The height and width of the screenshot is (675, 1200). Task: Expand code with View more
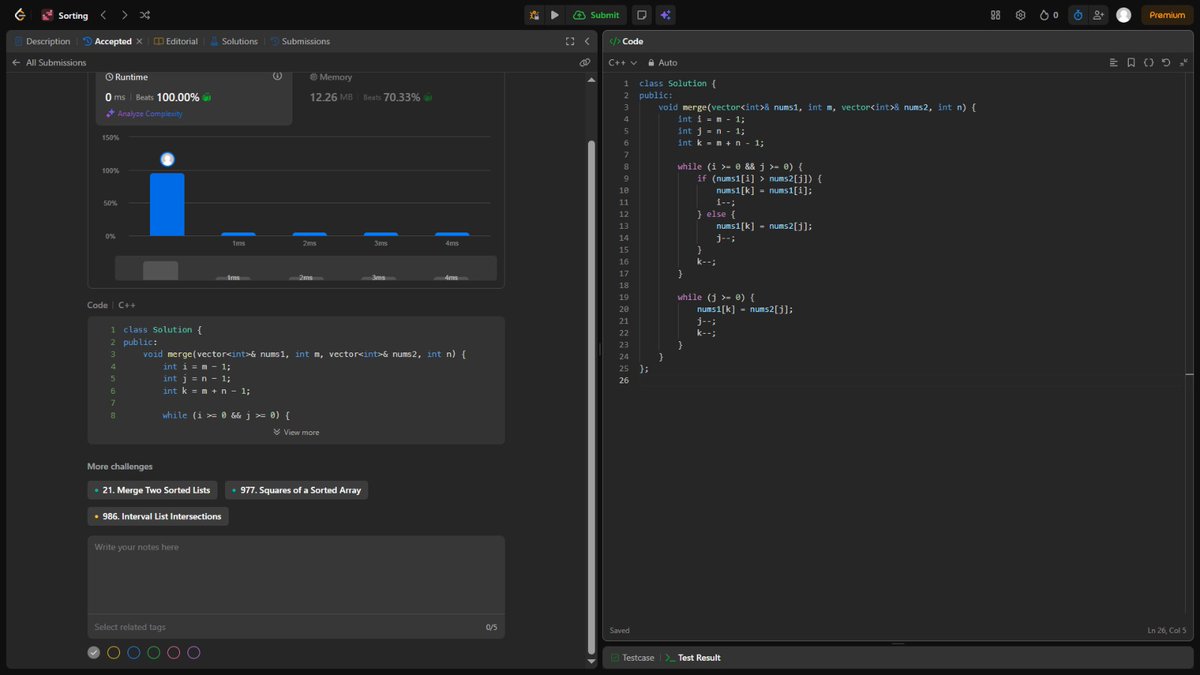(x=296, y=432)
